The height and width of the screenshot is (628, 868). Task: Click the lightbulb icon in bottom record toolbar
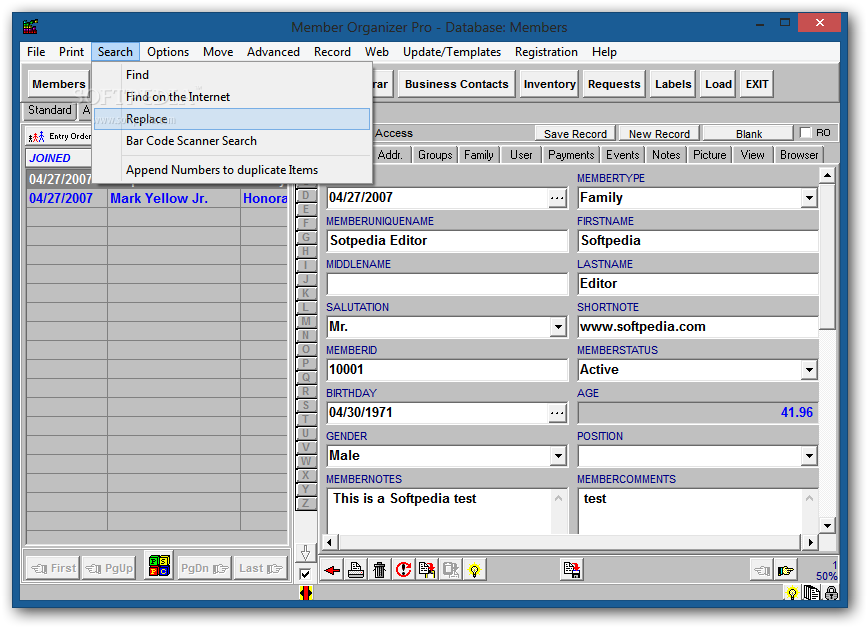click(x=474, y=569)
